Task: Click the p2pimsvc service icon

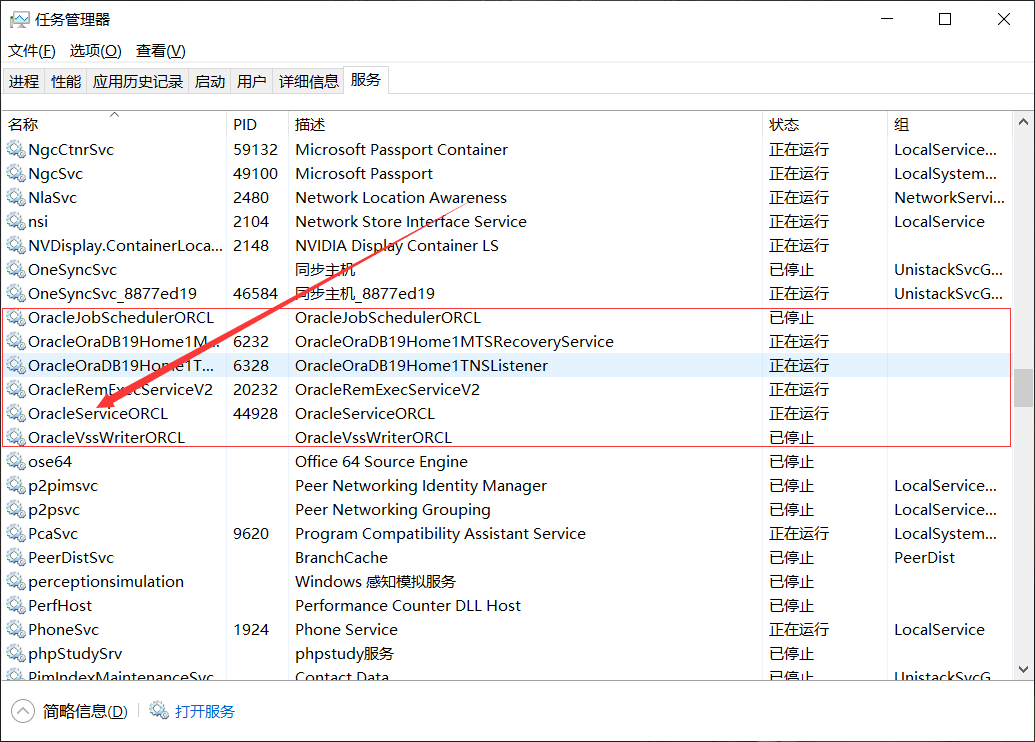Action: coord(16,486)
